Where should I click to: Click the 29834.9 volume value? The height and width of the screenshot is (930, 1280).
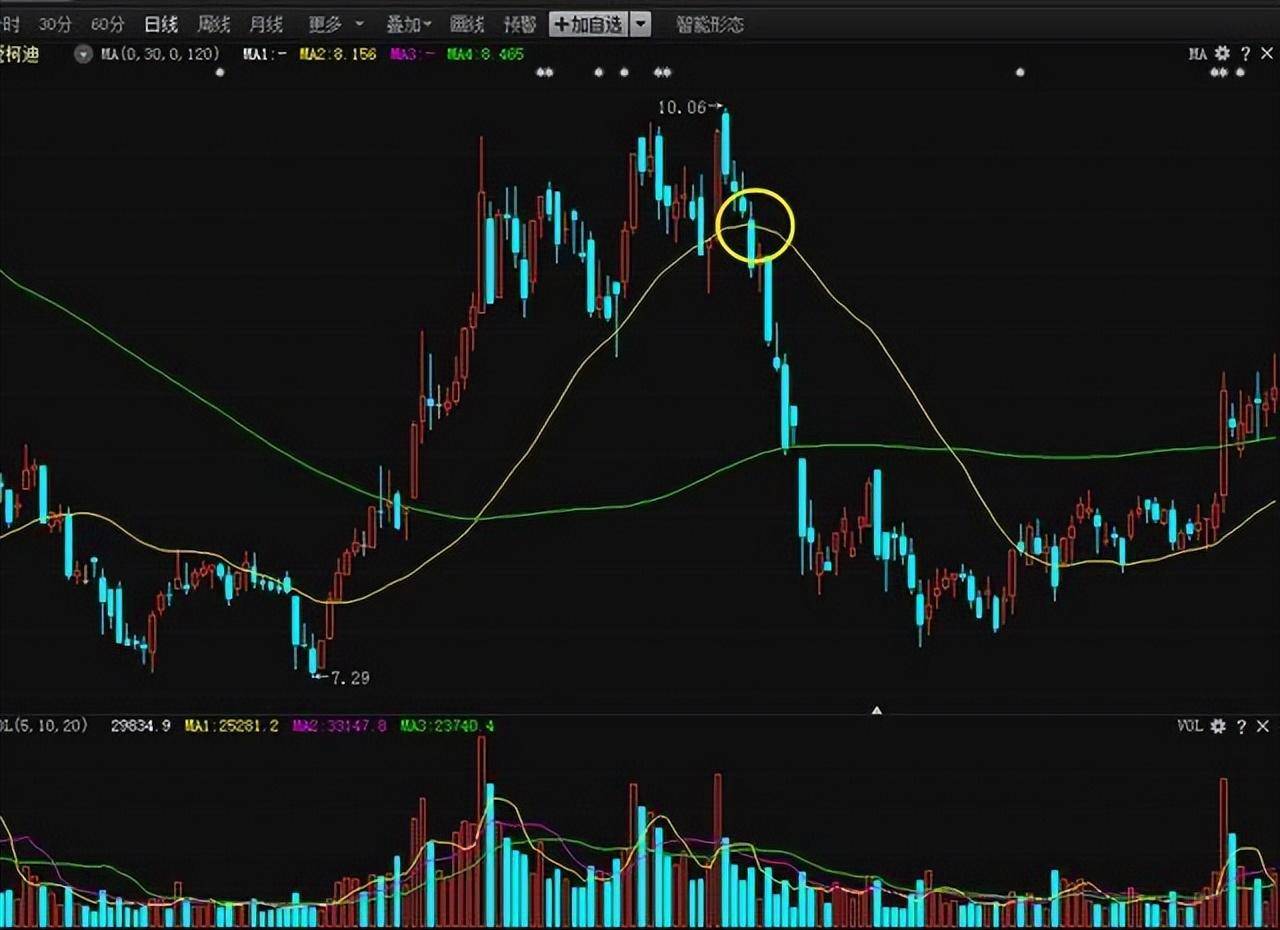(x=142, y=725)
